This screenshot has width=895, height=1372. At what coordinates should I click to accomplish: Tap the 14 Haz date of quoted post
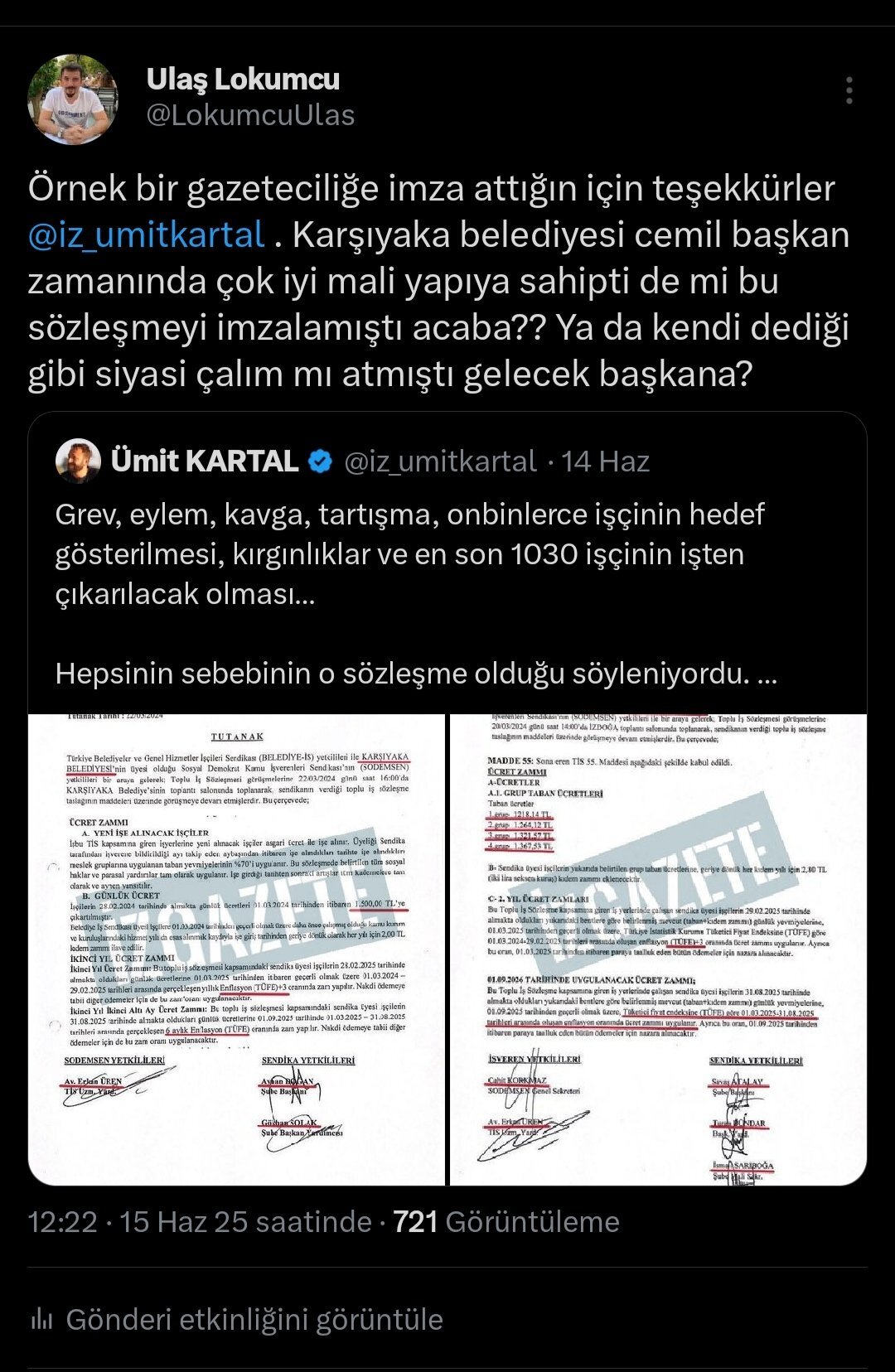606,461
